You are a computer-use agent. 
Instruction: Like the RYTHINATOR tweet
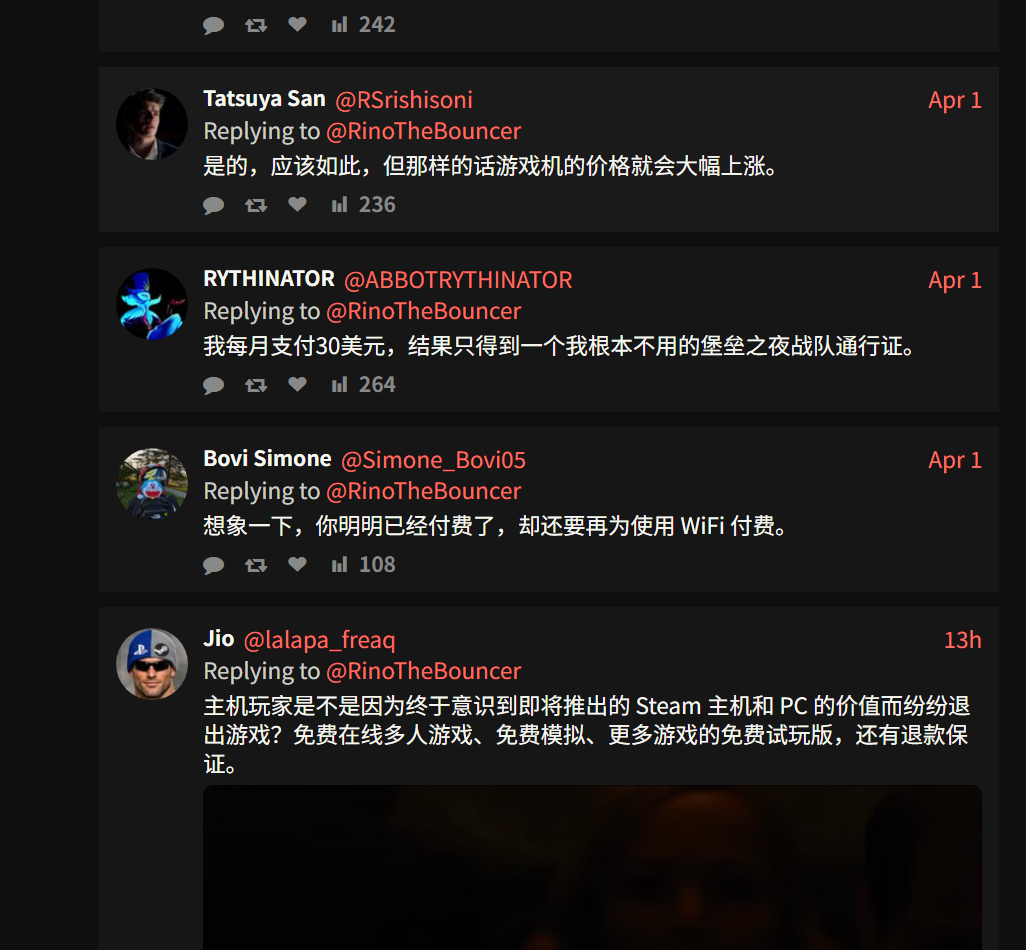[297, 385]
